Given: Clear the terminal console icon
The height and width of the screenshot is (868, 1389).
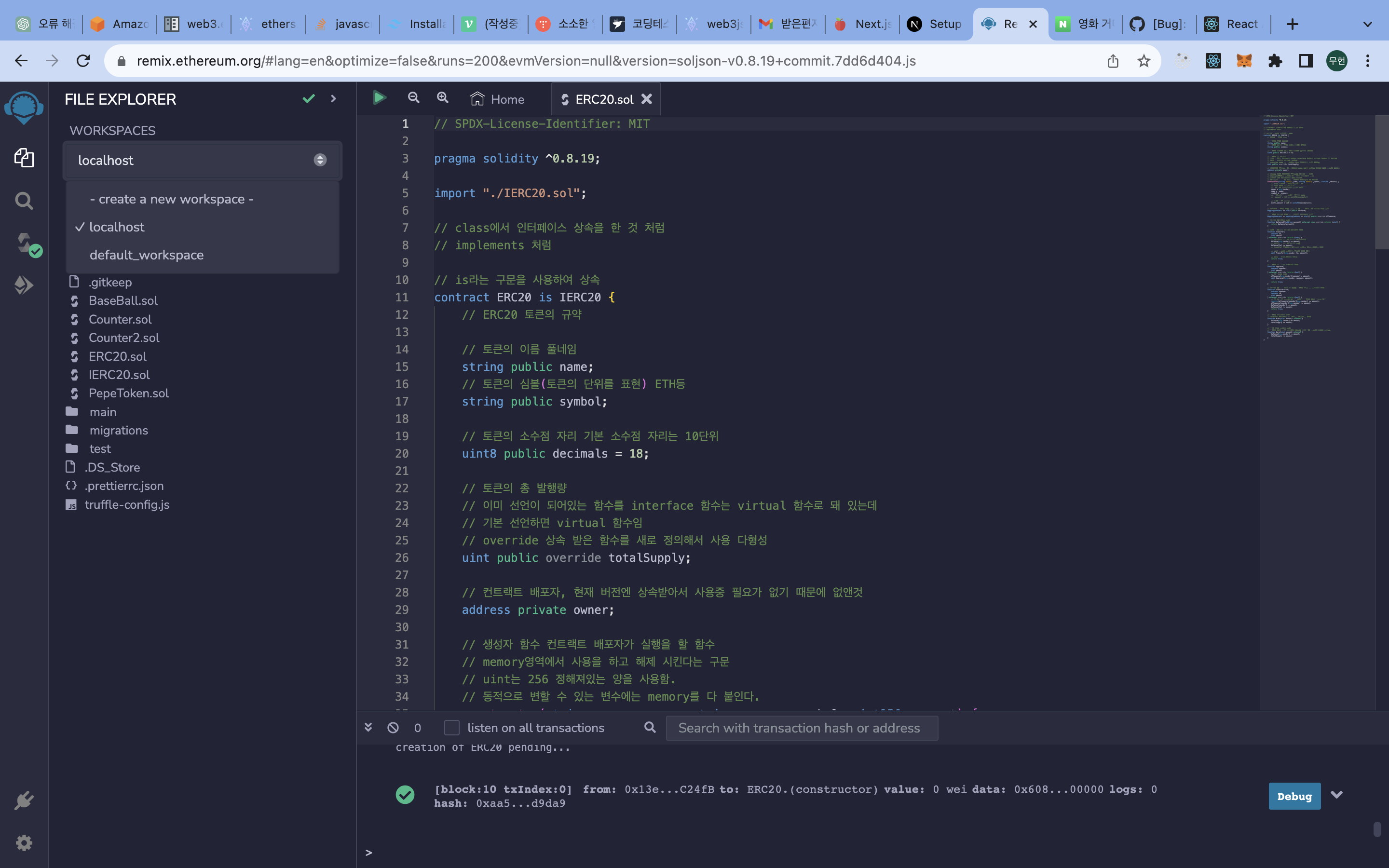Looking at the screenshot, I should point(393,727).
